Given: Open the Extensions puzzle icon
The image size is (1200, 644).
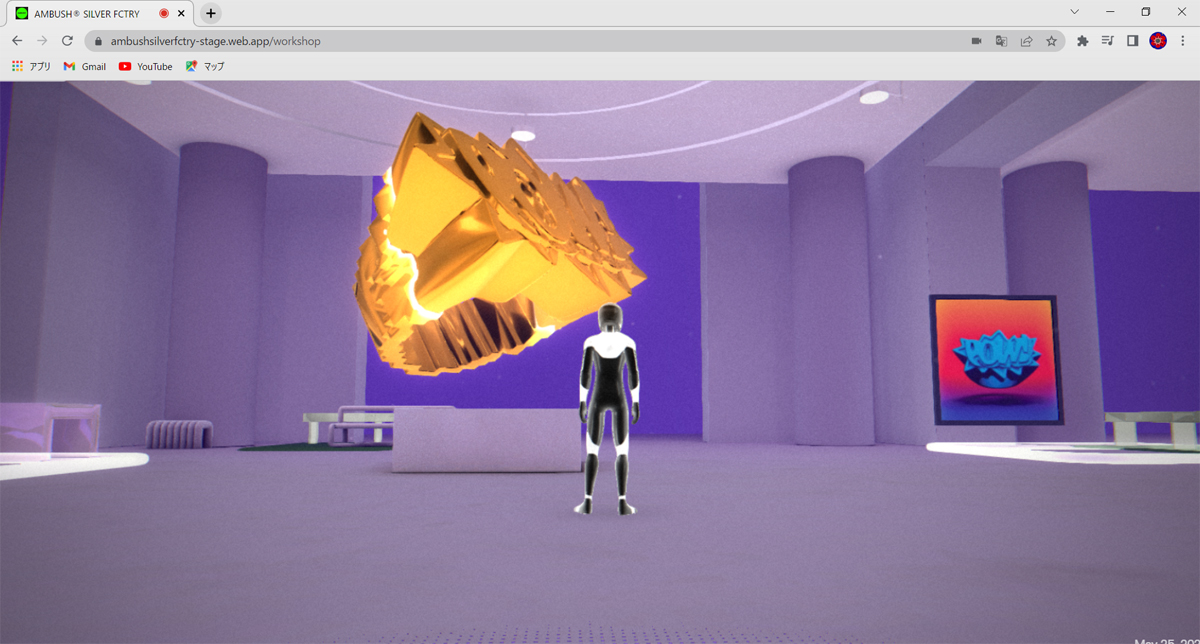Looking at the screenshot, I should 1082,41.
